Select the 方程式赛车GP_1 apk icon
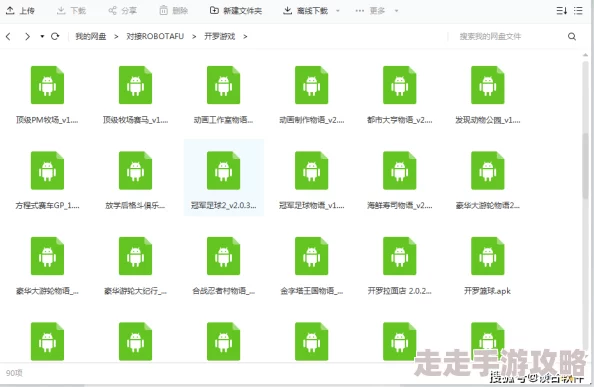Viewport: 594px width, 387px height. point(47,170)
